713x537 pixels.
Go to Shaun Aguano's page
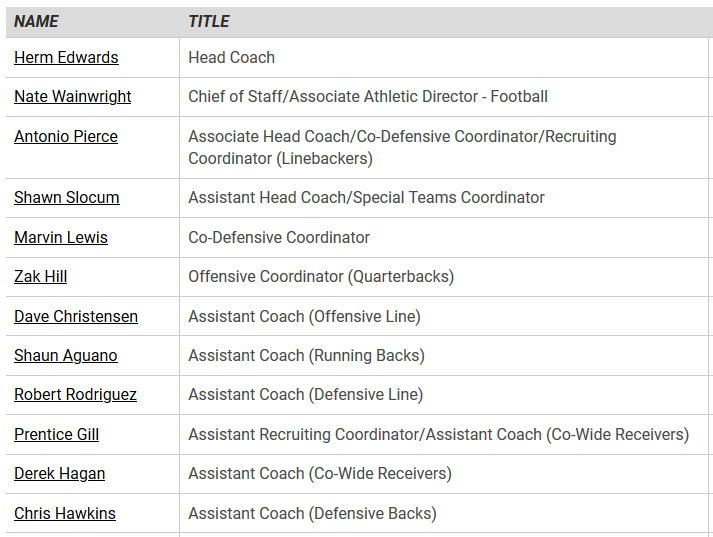(x=66, y=356)
